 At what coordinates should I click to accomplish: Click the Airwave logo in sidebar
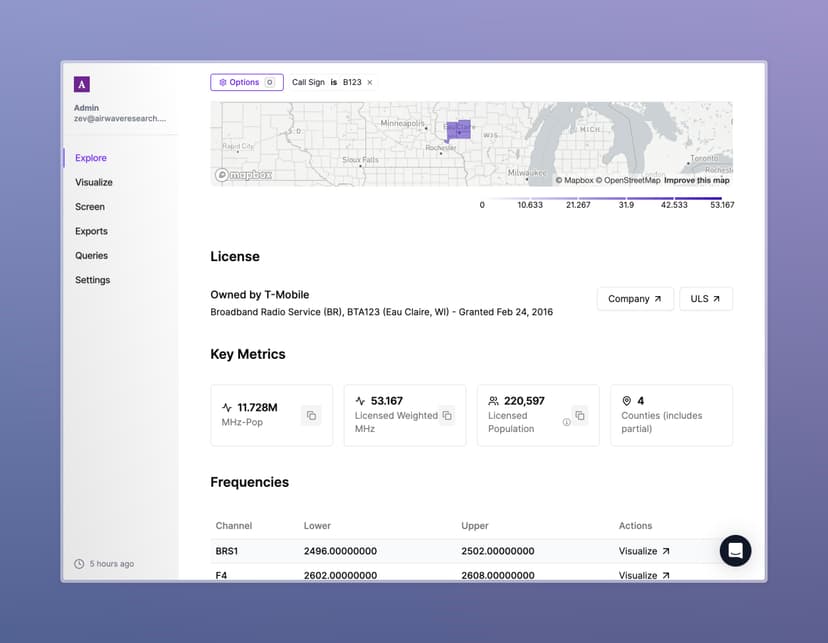tap(81, 83)
